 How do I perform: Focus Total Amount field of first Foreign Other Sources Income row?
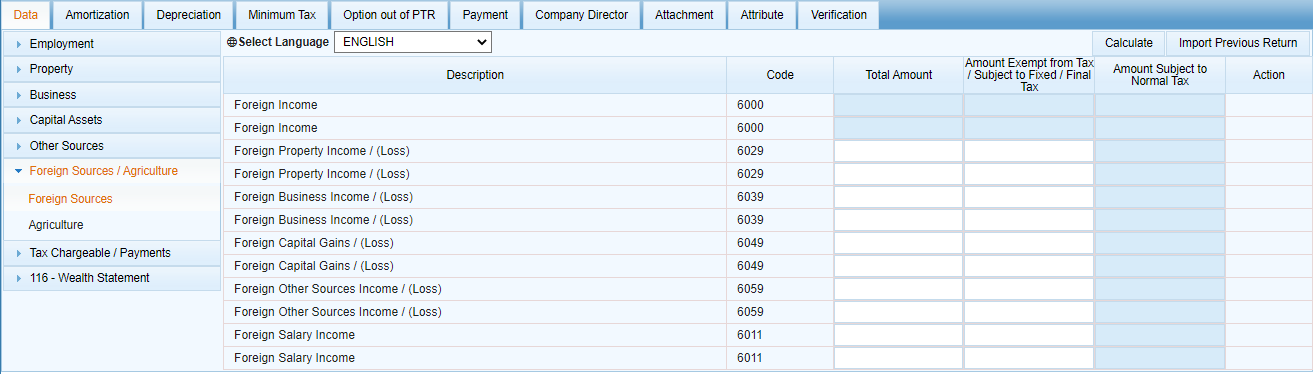[898, 289]
